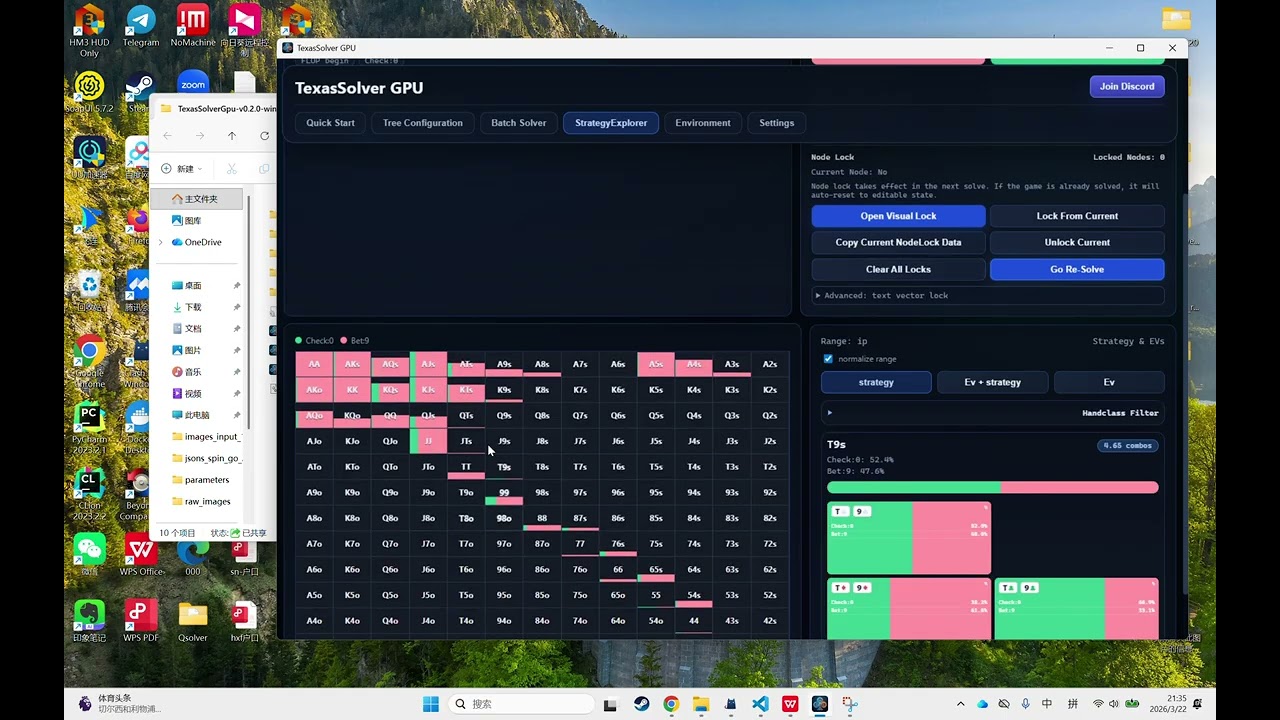The width and height of the screenshot is (1280, 720).
Task: Click the taskbar search box
Action: pyautogui.click(x=521, y=704)
